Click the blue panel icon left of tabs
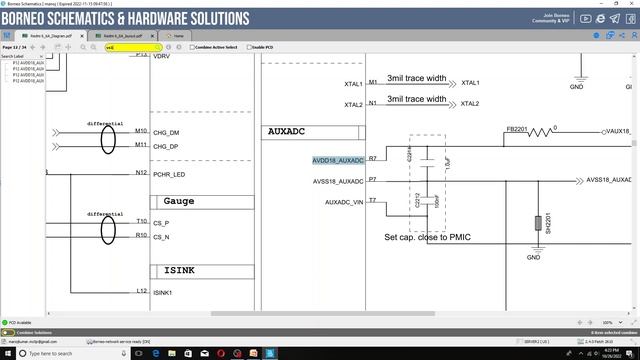The width and height of the screenshot is (640, 360). (x=7, y=36)
